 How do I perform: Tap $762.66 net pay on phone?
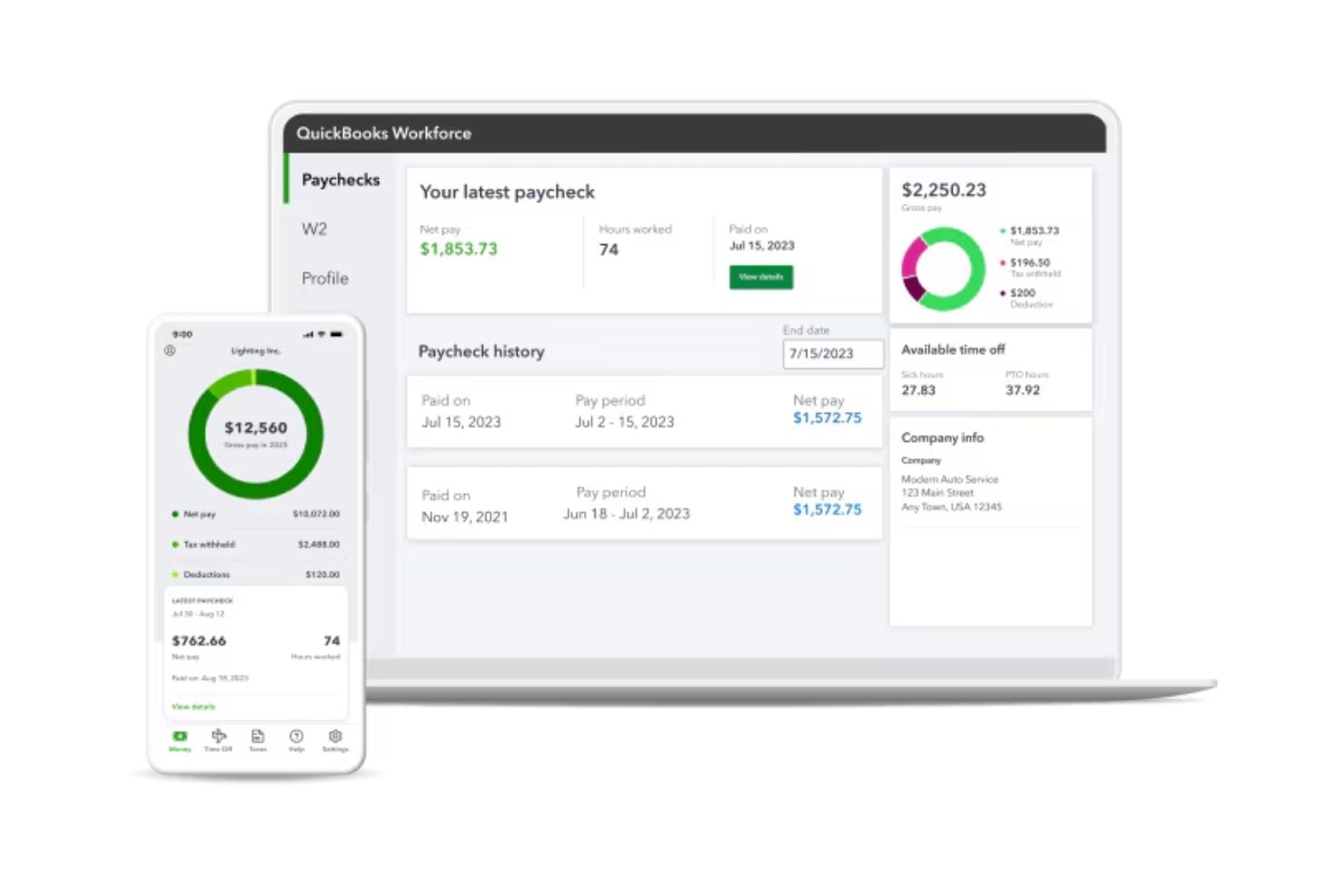pyautogui.click(x=199, y=641)
